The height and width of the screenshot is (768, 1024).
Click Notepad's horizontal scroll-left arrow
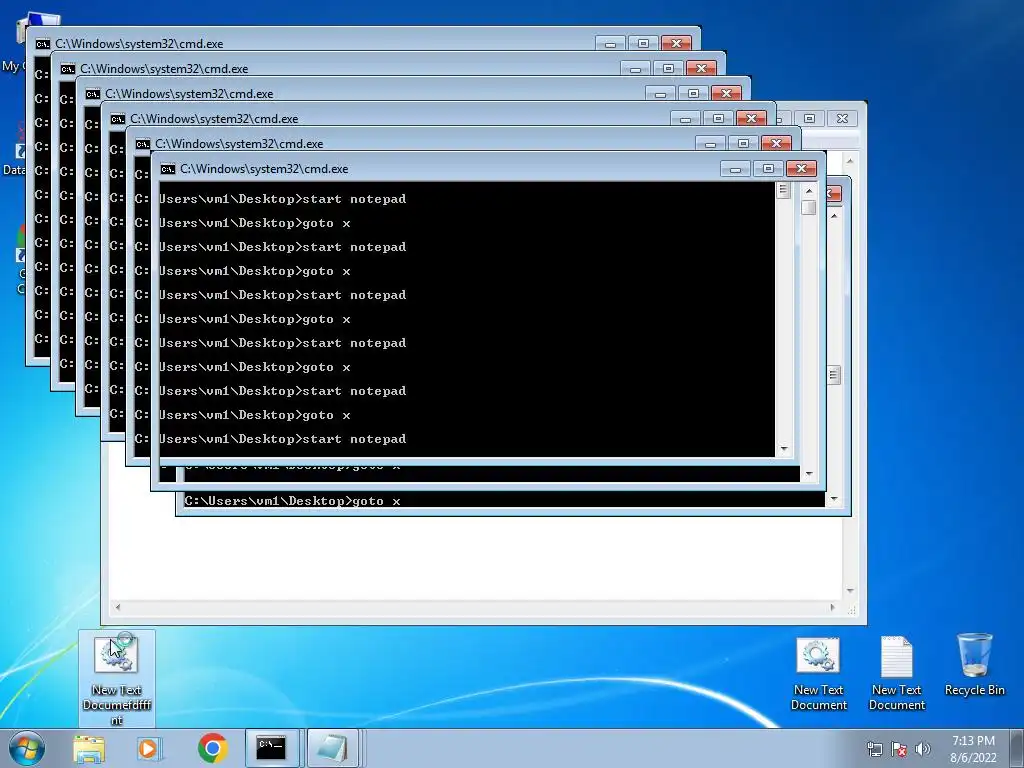point(118,607)
